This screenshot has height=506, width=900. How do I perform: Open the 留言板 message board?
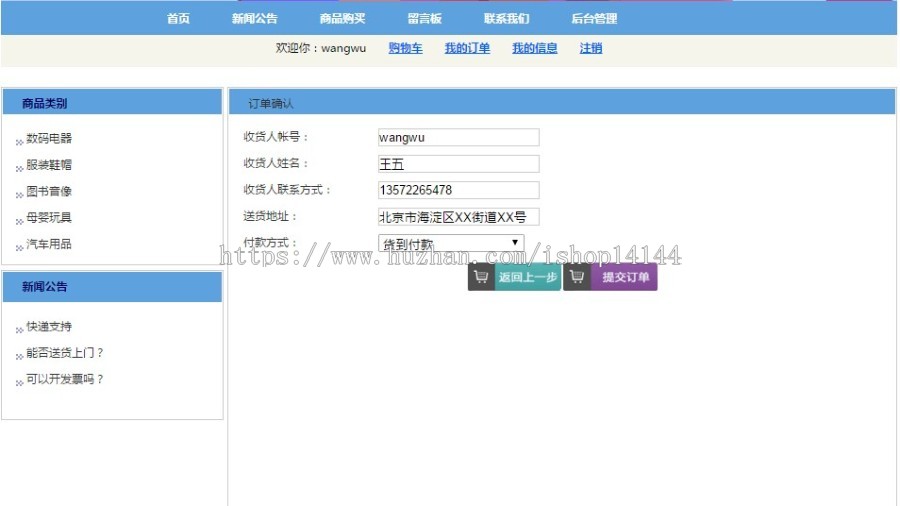pyautogui.click(x=424, y=18)
